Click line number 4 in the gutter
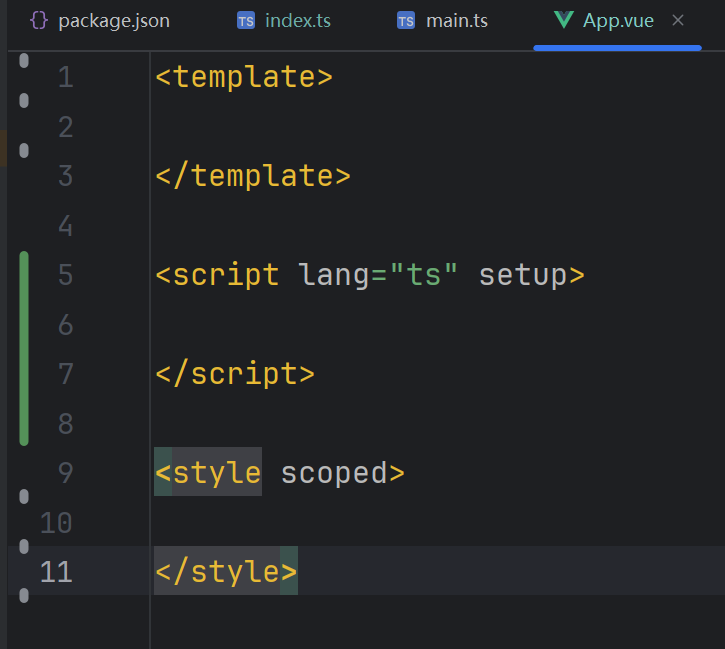The height and width of the screenshot is (649, 725). coord(66,226)
